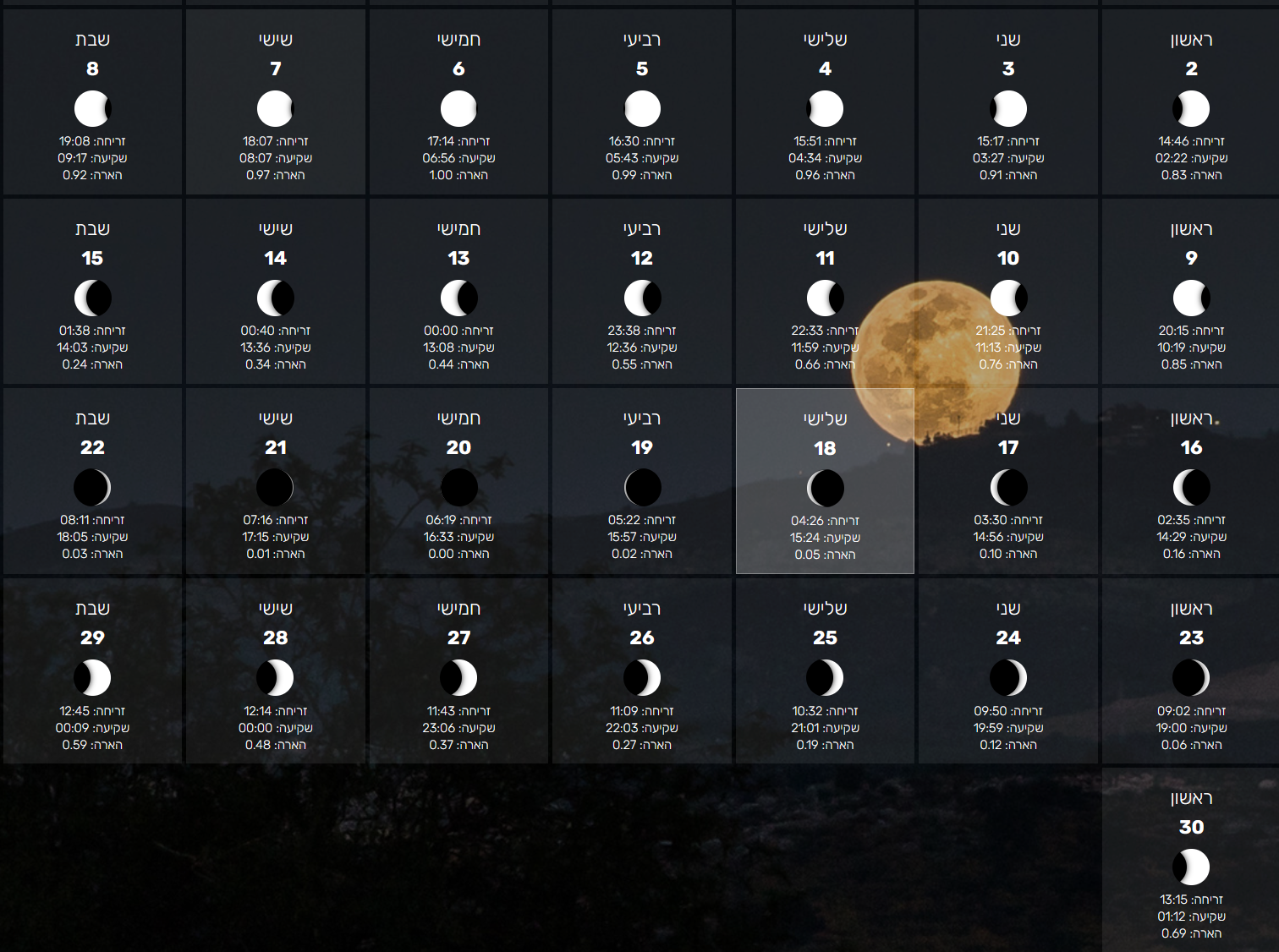Click the moon icon on day 11
Viewport: 1279px width, 952px height.
[825, 298]
